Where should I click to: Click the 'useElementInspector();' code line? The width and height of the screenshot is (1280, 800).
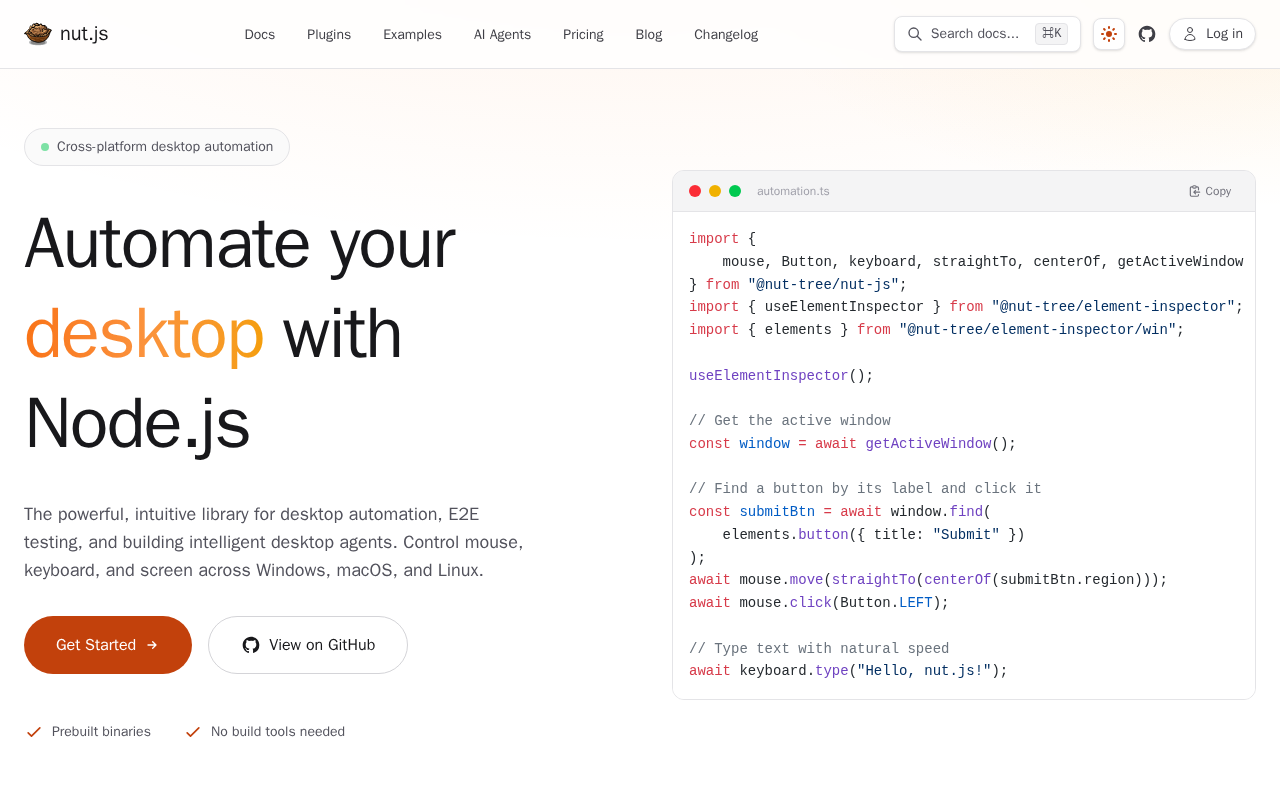781,376
